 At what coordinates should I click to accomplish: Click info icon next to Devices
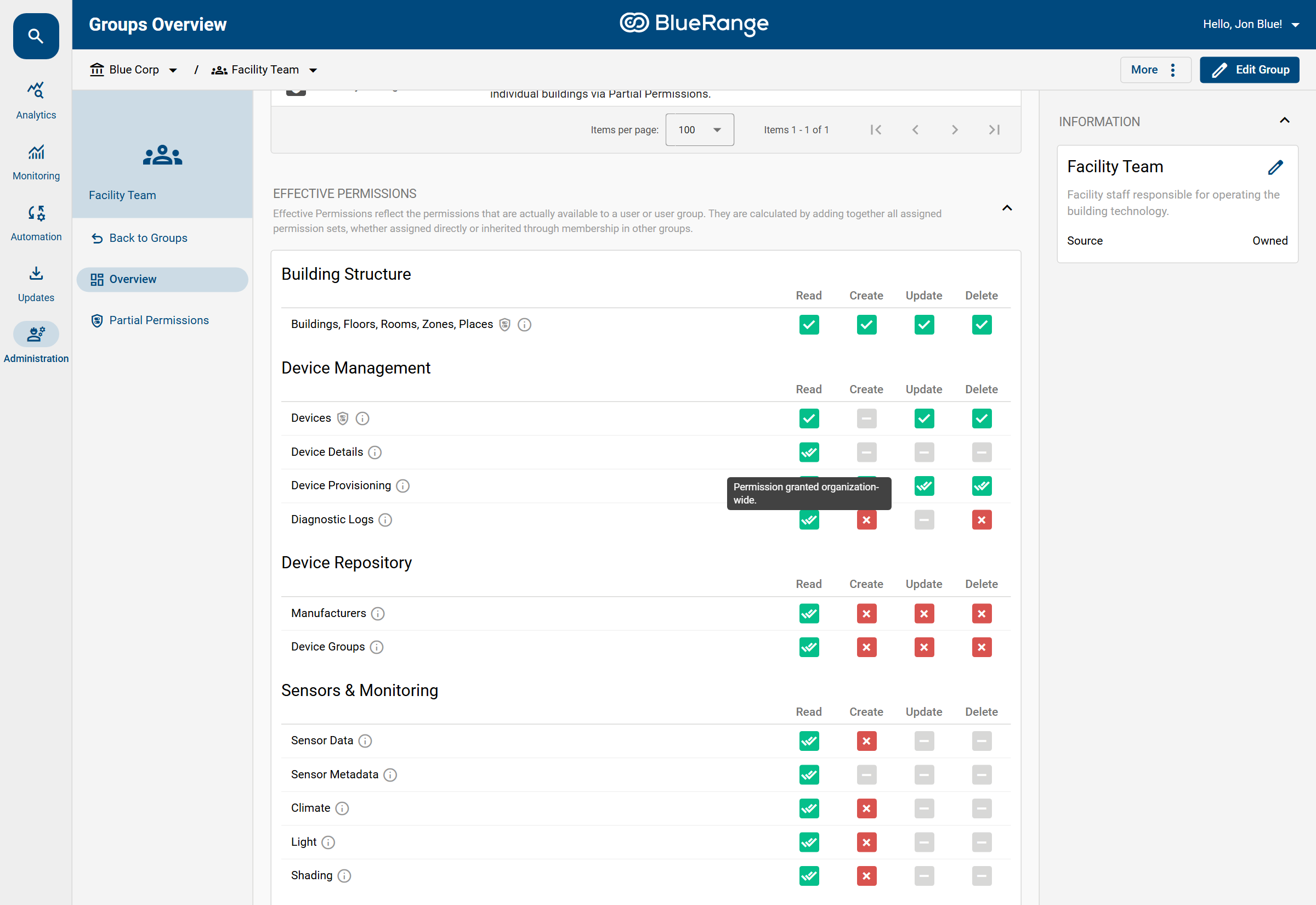coord(362,418)
